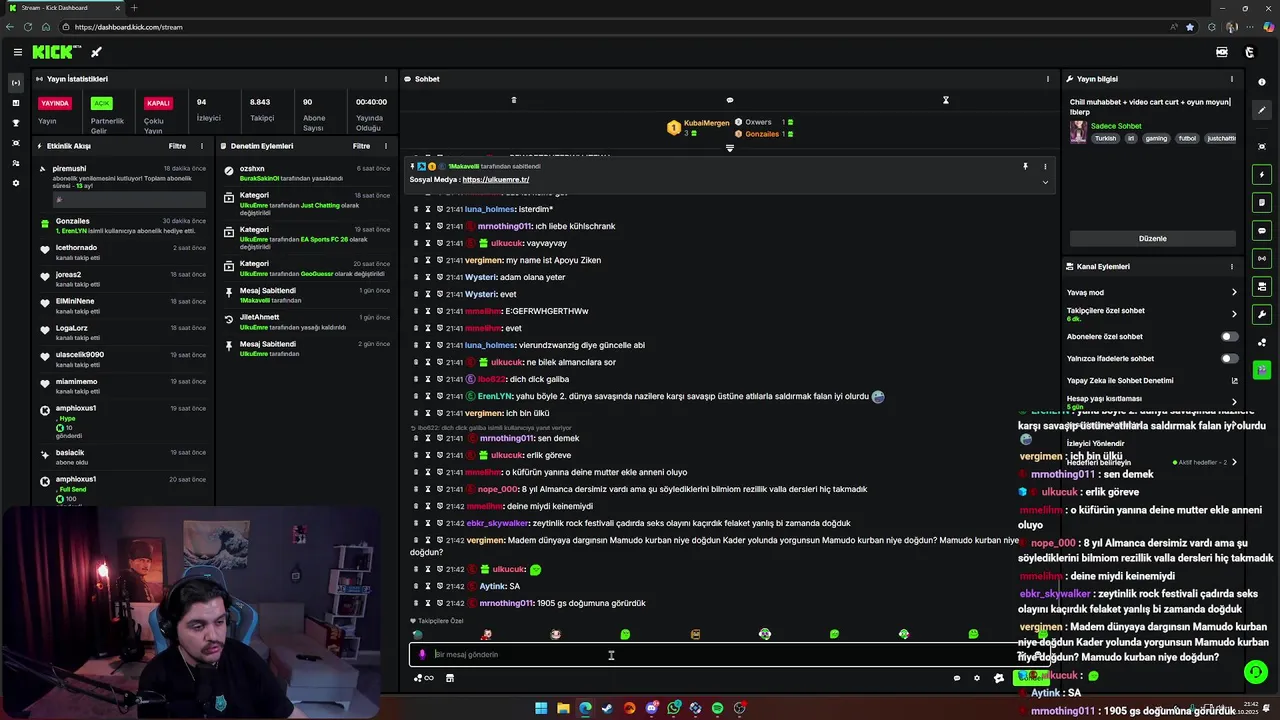
Task: Open Etkinlik Akışı panel three-dot menu
Action: [x=202, y=146]
